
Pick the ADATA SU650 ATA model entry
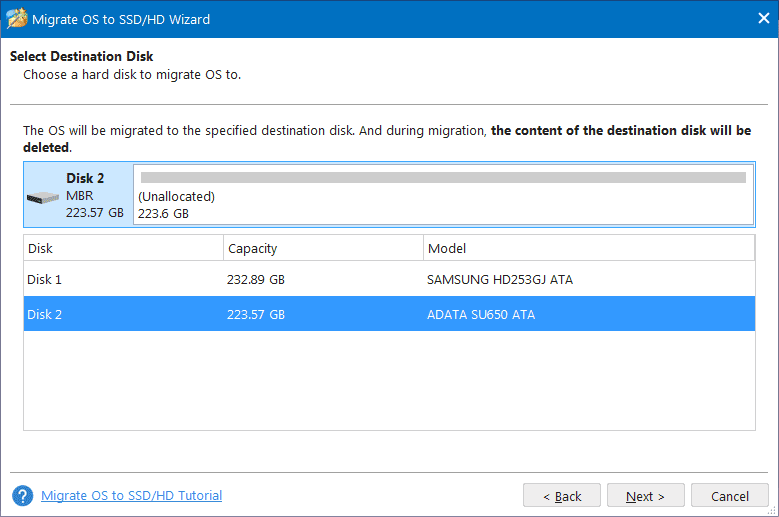point(481,315)
